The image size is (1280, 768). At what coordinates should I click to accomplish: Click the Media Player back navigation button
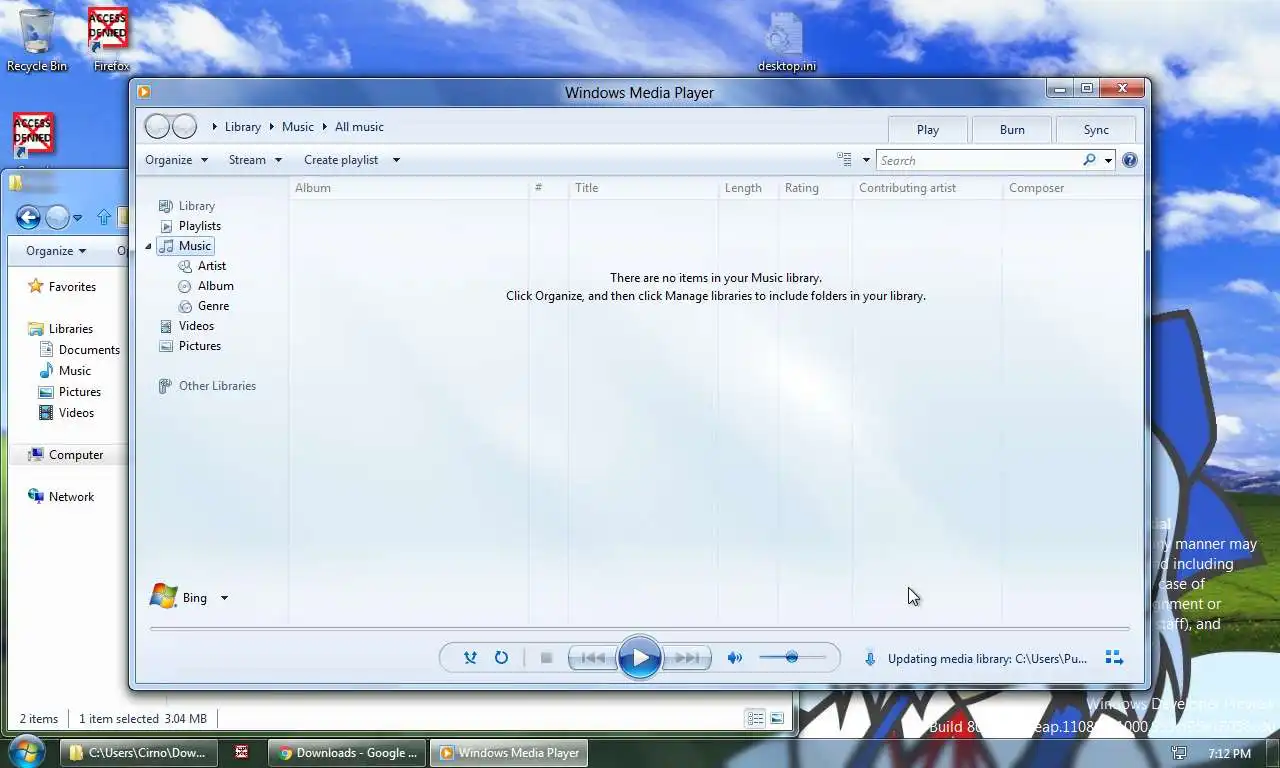157,126
